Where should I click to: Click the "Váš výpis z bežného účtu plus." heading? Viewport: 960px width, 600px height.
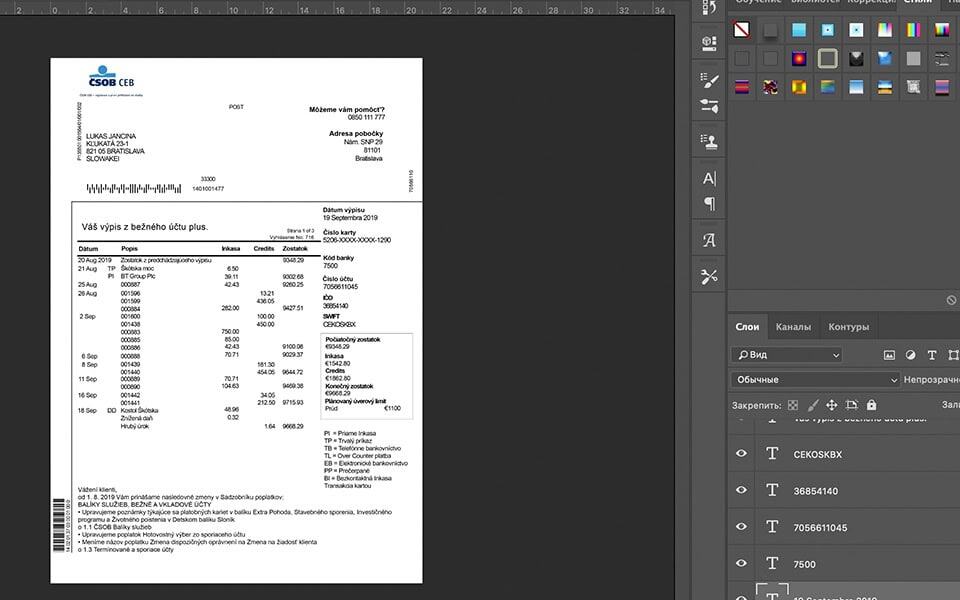point(145,227)
